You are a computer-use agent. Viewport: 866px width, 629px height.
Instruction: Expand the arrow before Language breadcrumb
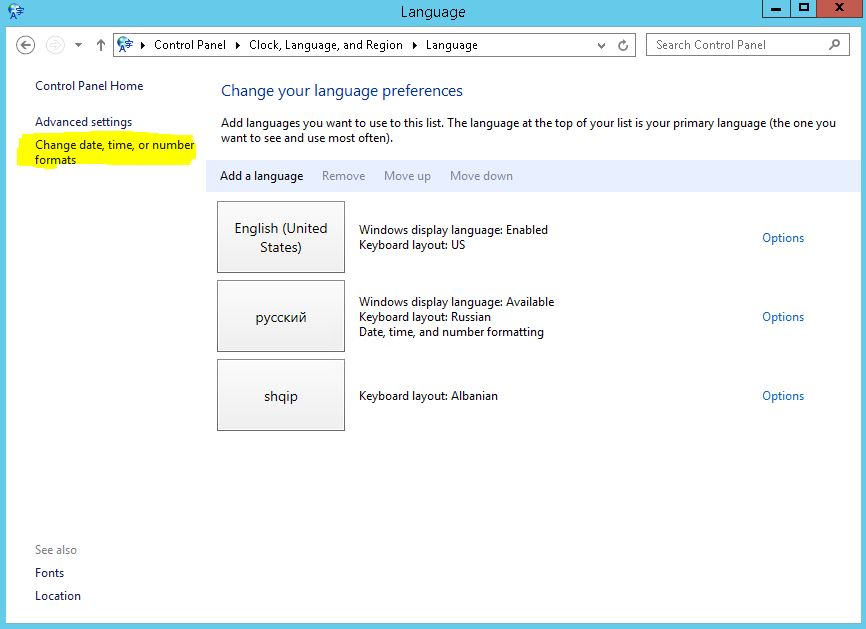coord(415,45)
